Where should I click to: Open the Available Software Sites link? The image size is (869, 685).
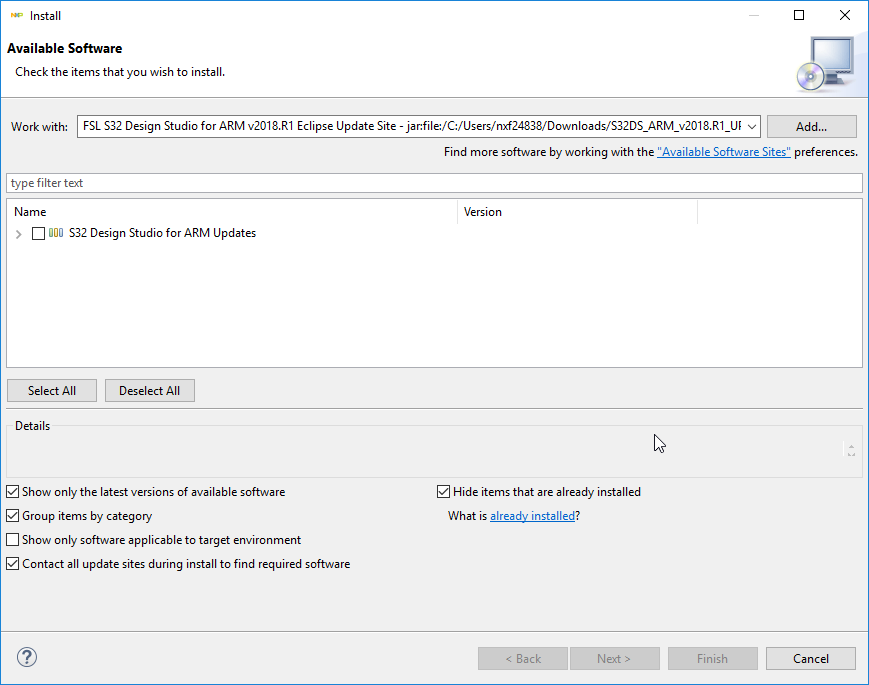724,152
